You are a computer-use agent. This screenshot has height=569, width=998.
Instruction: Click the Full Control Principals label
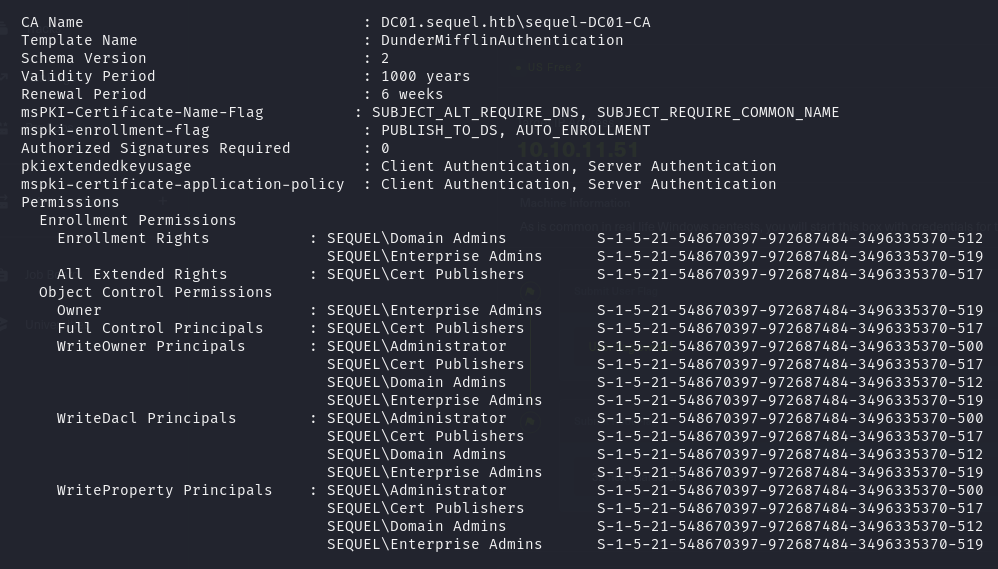point(160,328)
